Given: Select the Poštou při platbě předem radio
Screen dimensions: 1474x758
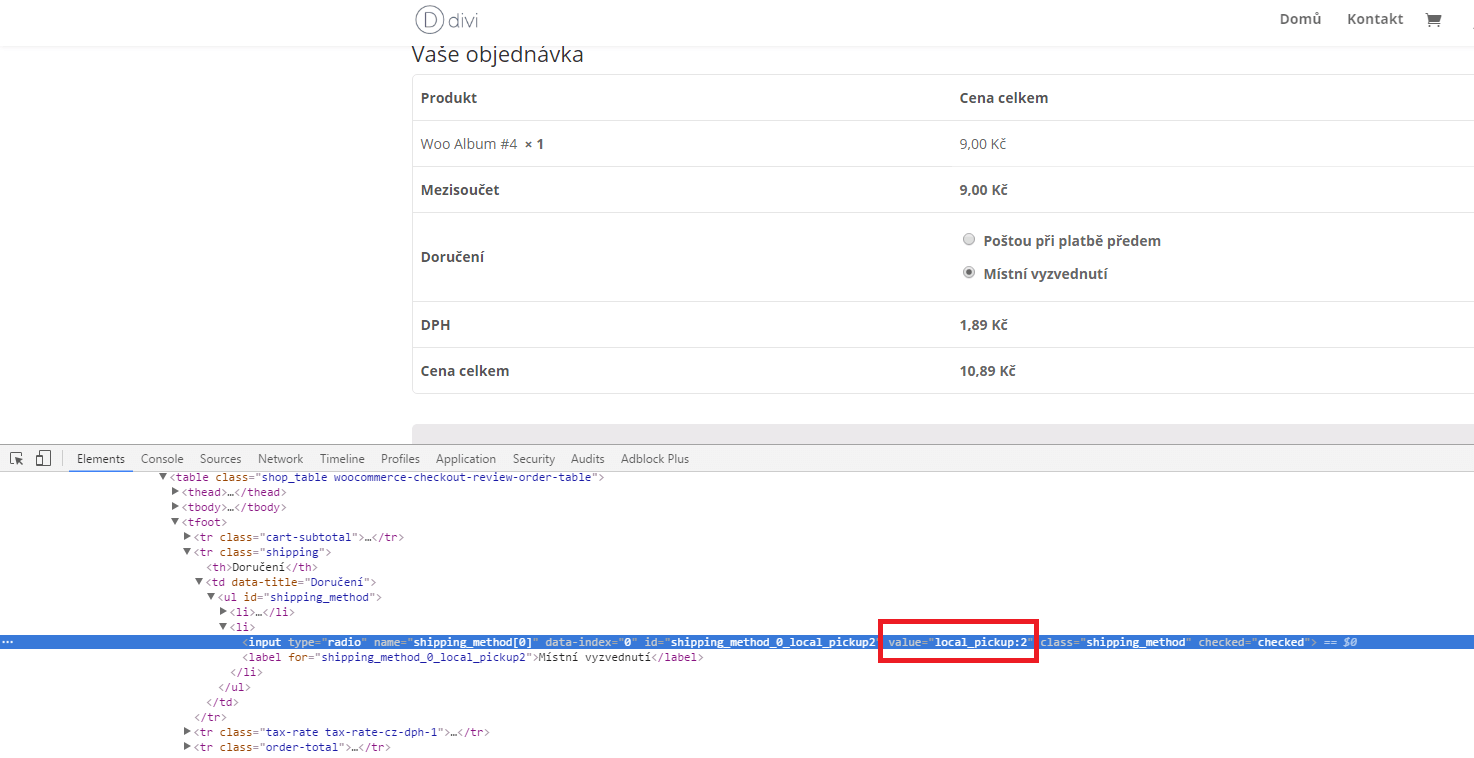Looking at the screenshot, I should (x=968, y=239).
